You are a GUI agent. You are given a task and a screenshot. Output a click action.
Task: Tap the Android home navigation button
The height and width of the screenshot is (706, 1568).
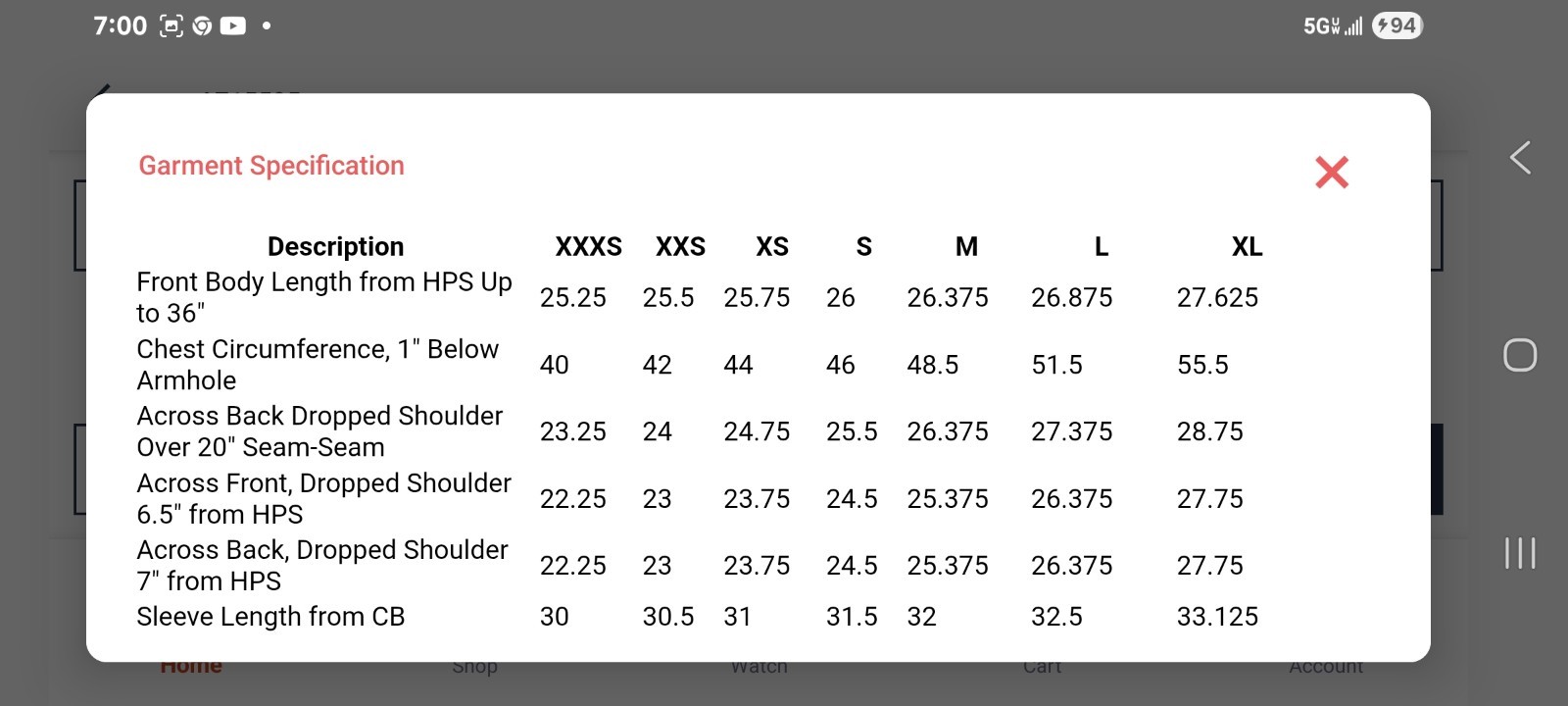(1520, 355)
